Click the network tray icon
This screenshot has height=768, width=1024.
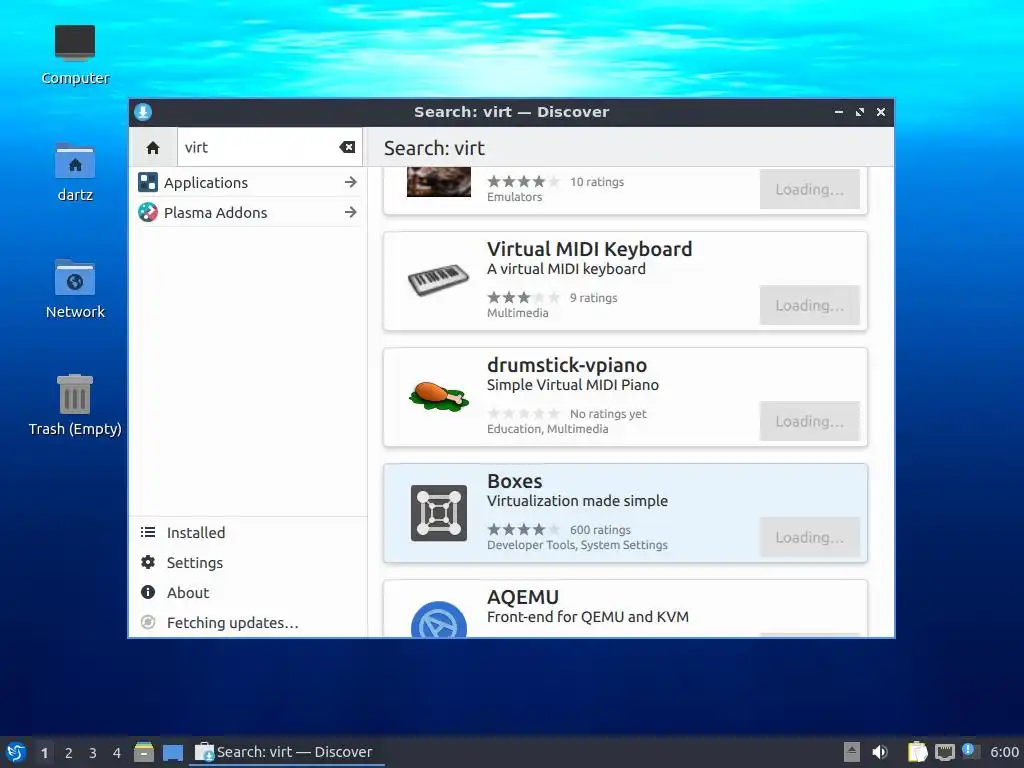[944, 752]
